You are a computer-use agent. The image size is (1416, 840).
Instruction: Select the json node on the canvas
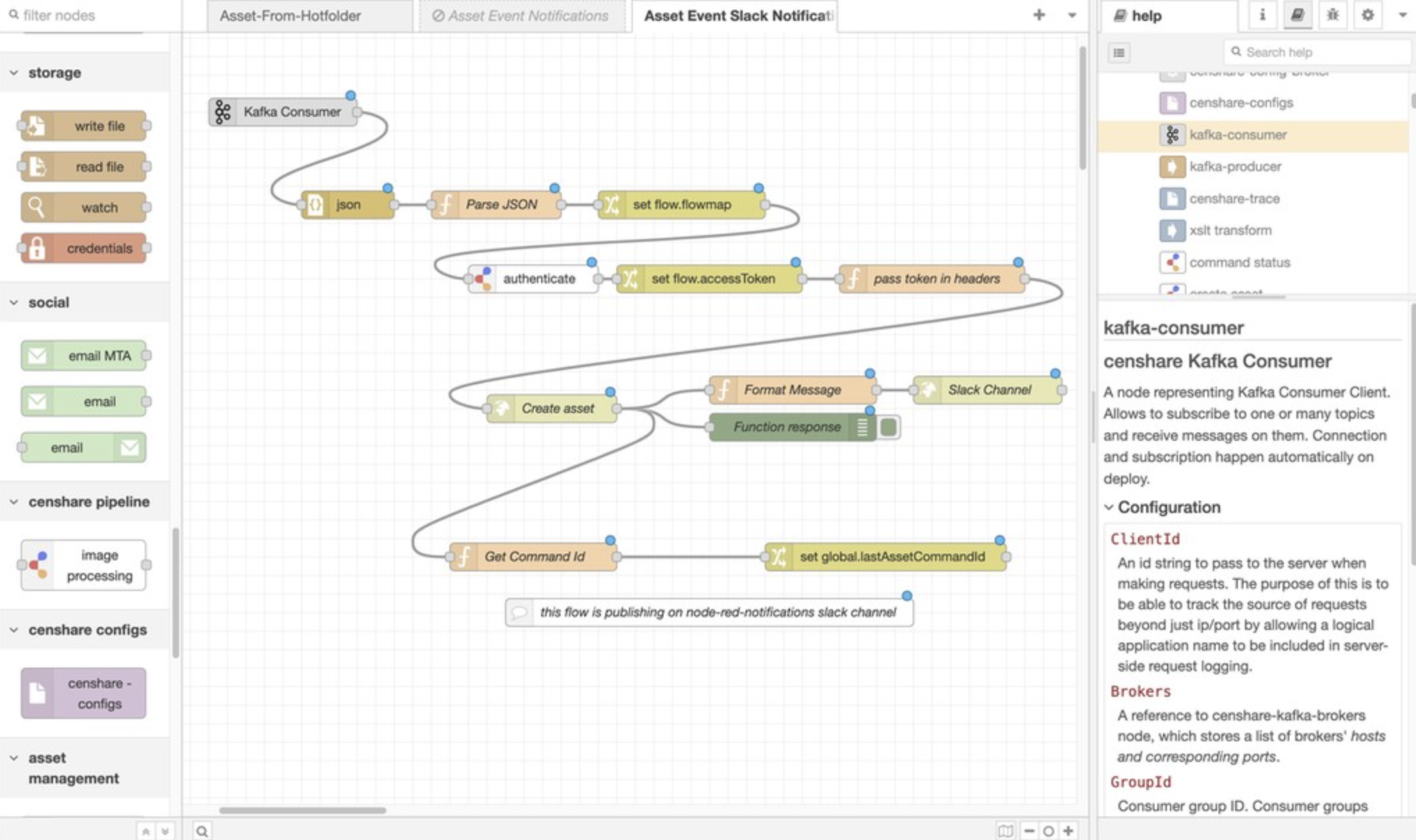(x=348, y=204)
